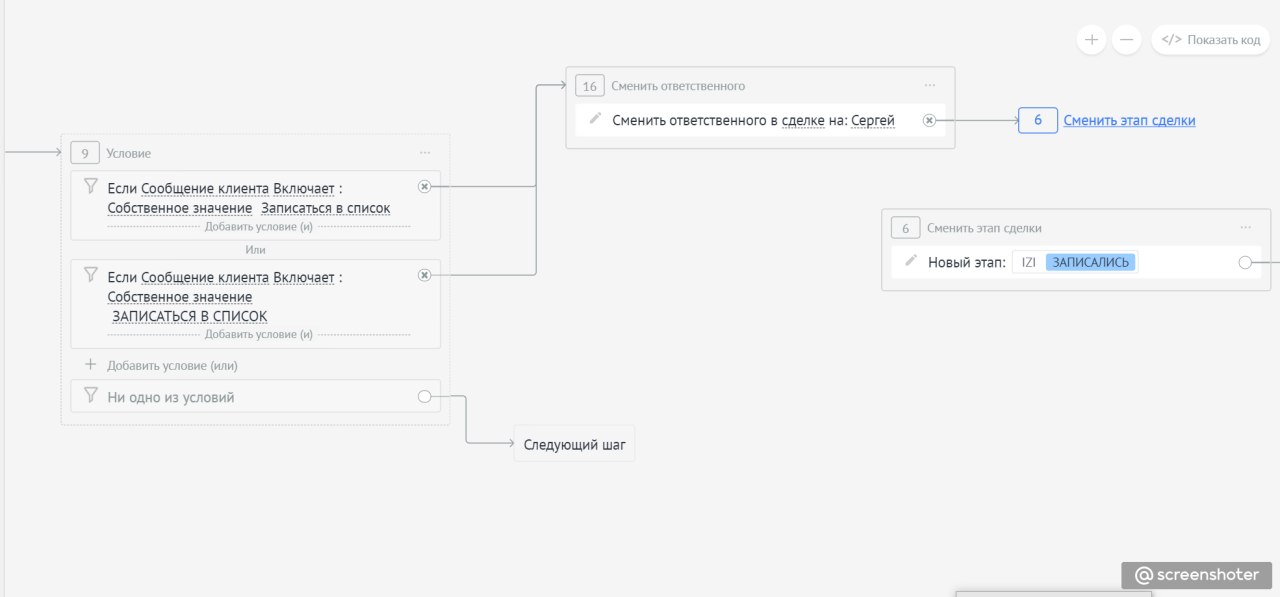Click the Показать код button
The width and height of the screenshot is (1280, 597).
1211,40
